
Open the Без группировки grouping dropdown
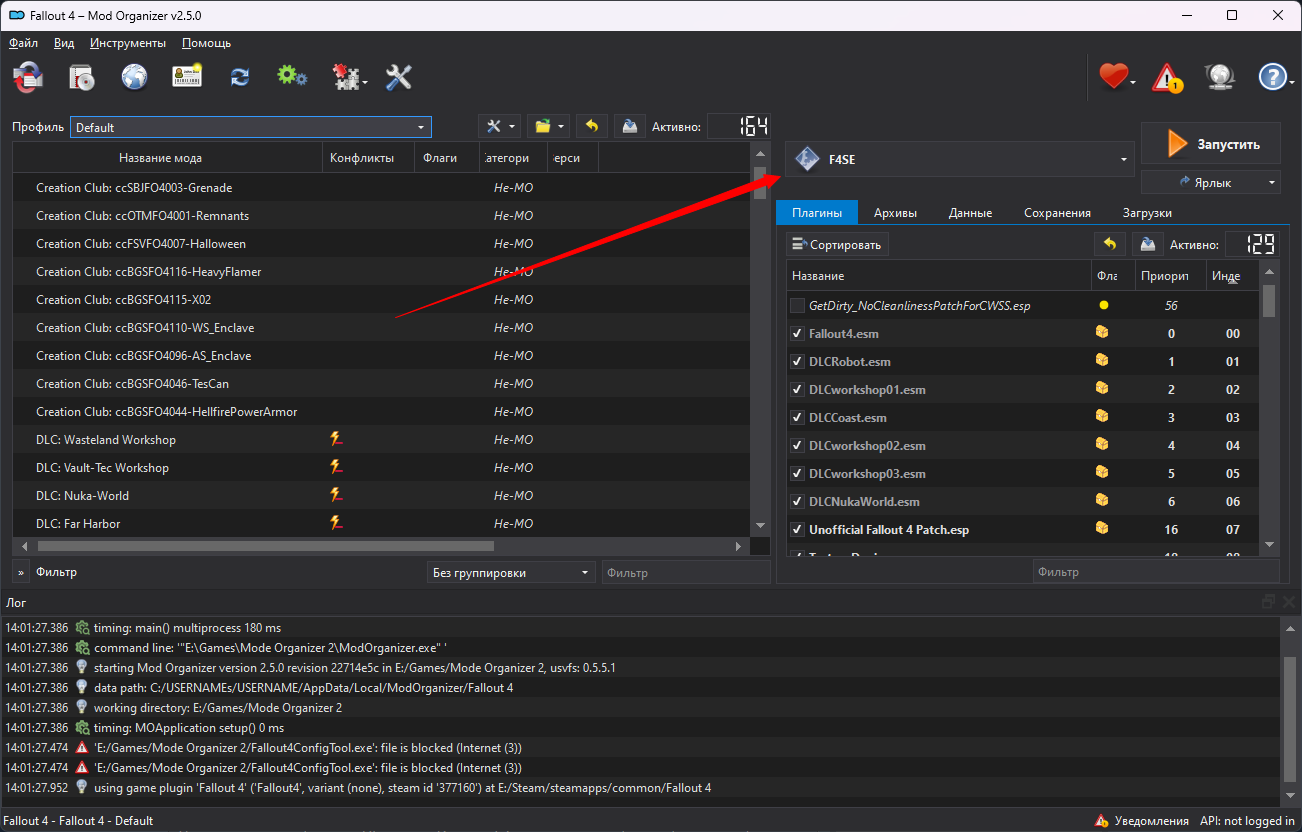pyautogui.click(x=511, y=573)
